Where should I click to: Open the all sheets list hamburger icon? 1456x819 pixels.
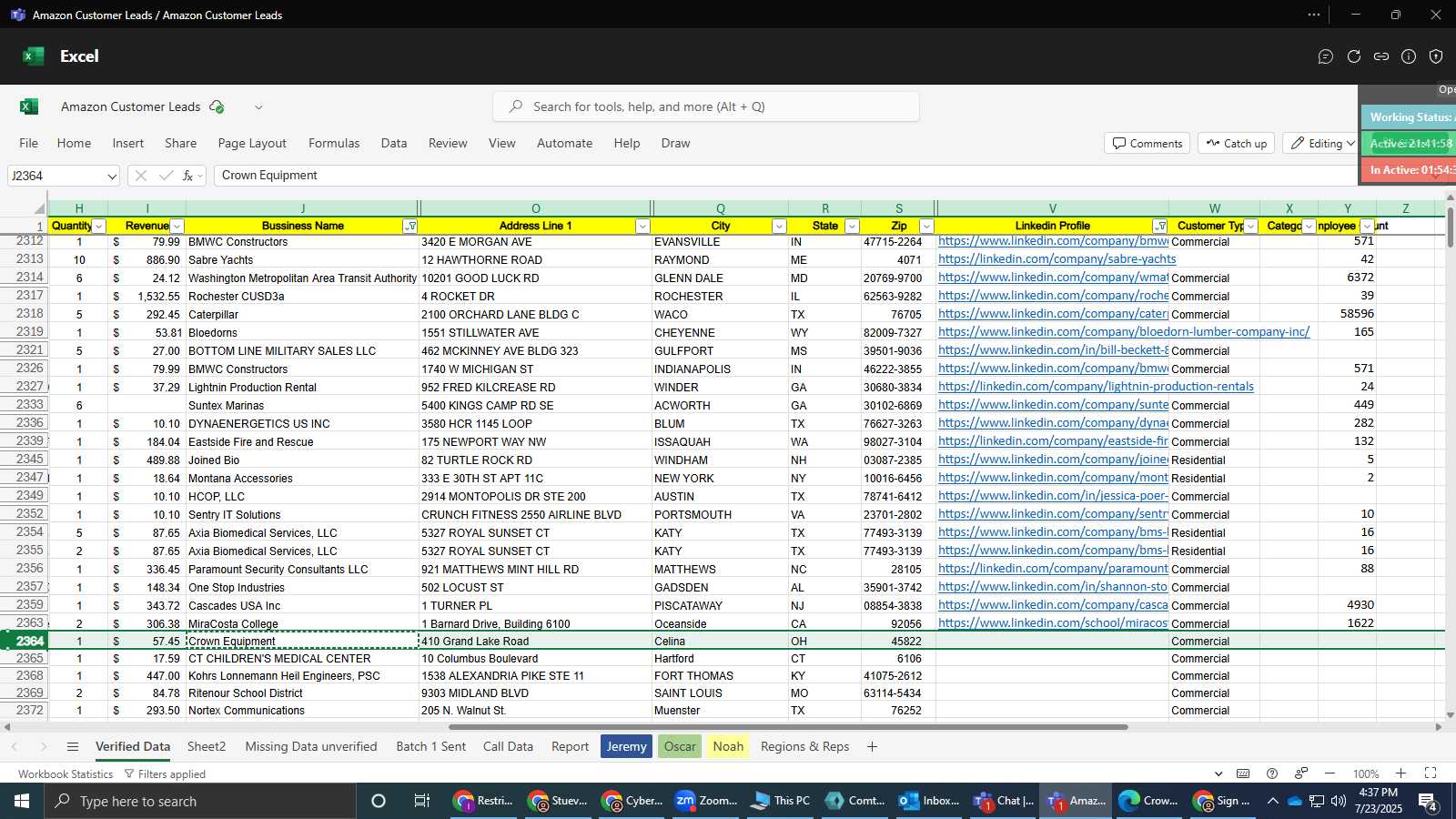[73, 746]
